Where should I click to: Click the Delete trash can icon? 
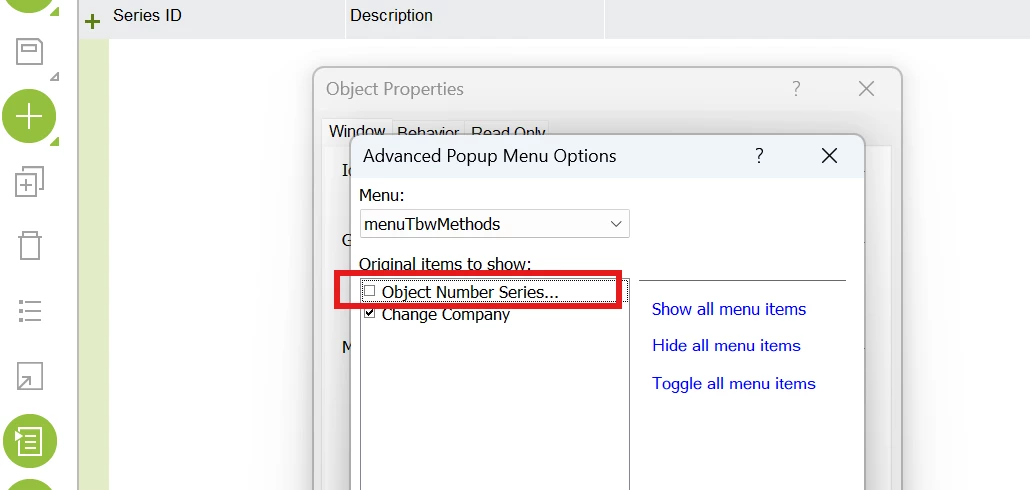coord(30,245)
